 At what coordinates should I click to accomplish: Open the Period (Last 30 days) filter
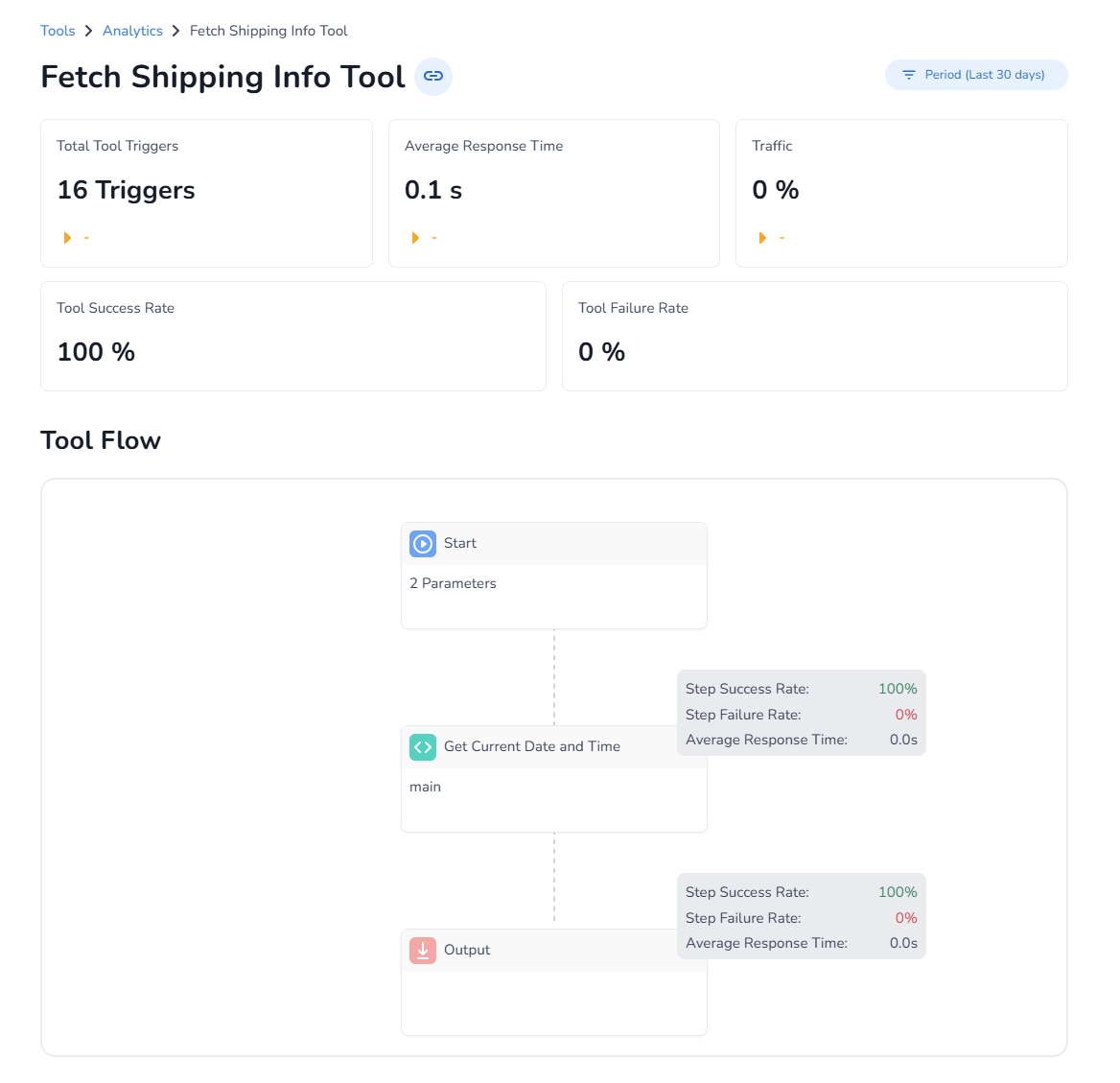(975, 75)
